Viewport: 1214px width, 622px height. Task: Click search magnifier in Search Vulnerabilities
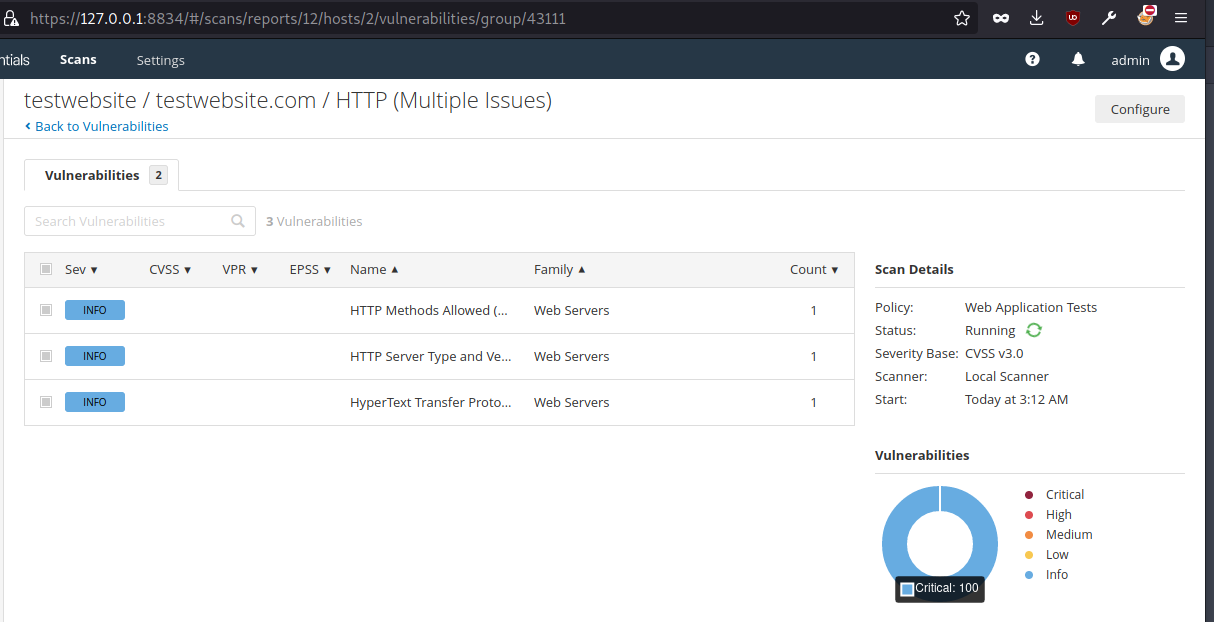pyautogui.click(x=238, y=221)
